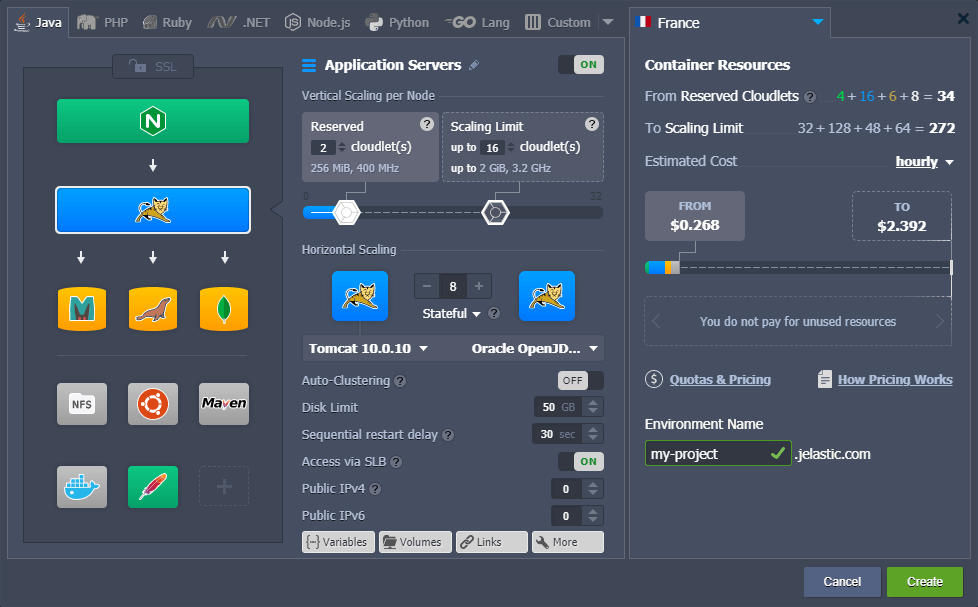Open Sequential restart delay help icon

click(448, 435)
